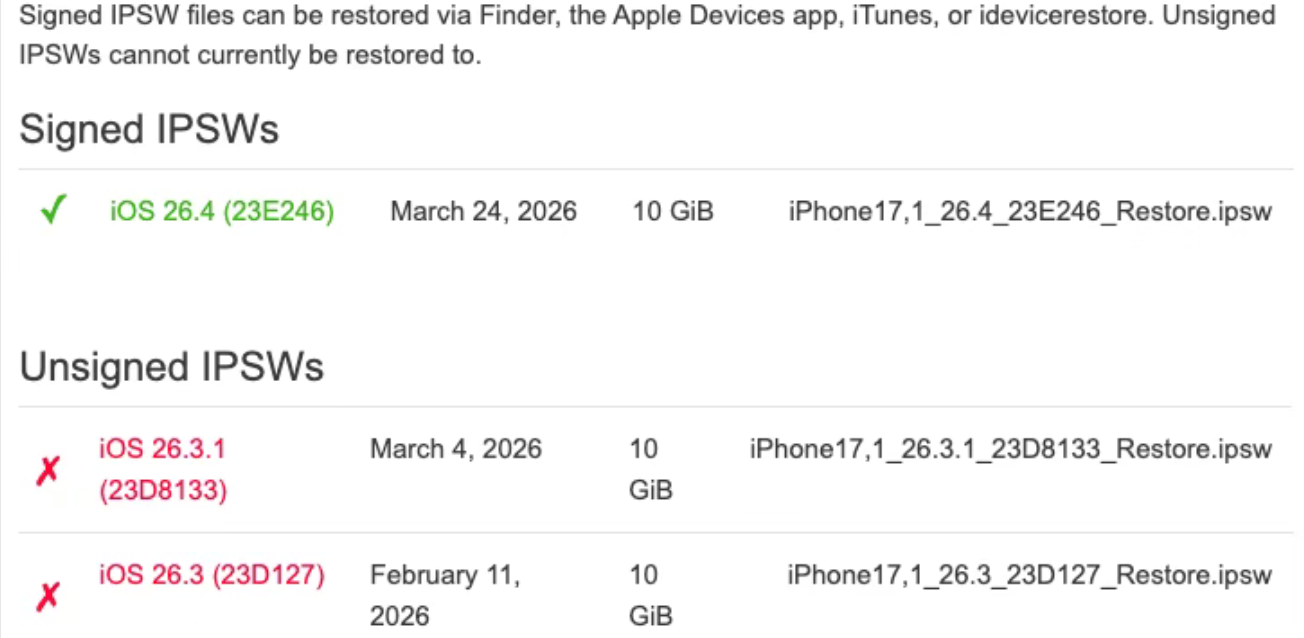
Task: Open the iOS 26.4 (23E246) link
Action: click(221, 212)
